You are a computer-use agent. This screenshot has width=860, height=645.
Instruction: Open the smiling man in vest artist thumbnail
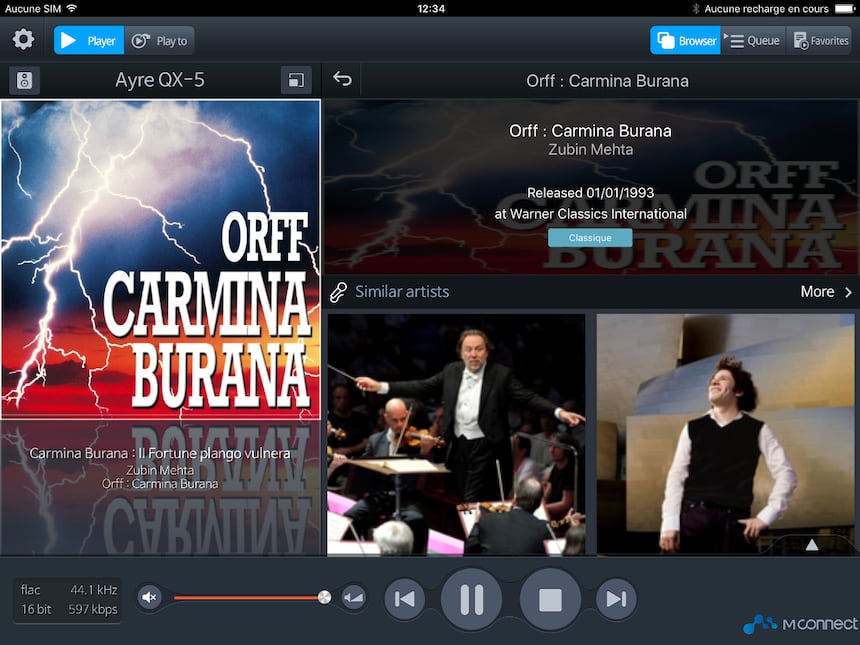click(x=725, y=434)
